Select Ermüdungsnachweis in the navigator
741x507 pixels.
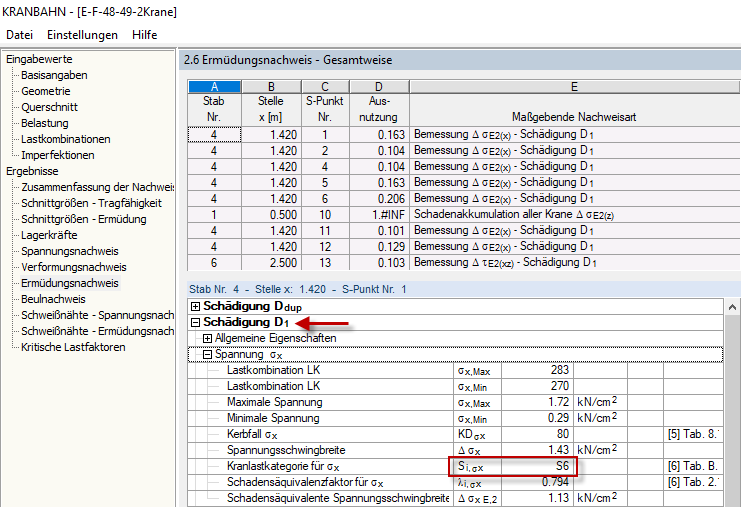tap(69, 284)
